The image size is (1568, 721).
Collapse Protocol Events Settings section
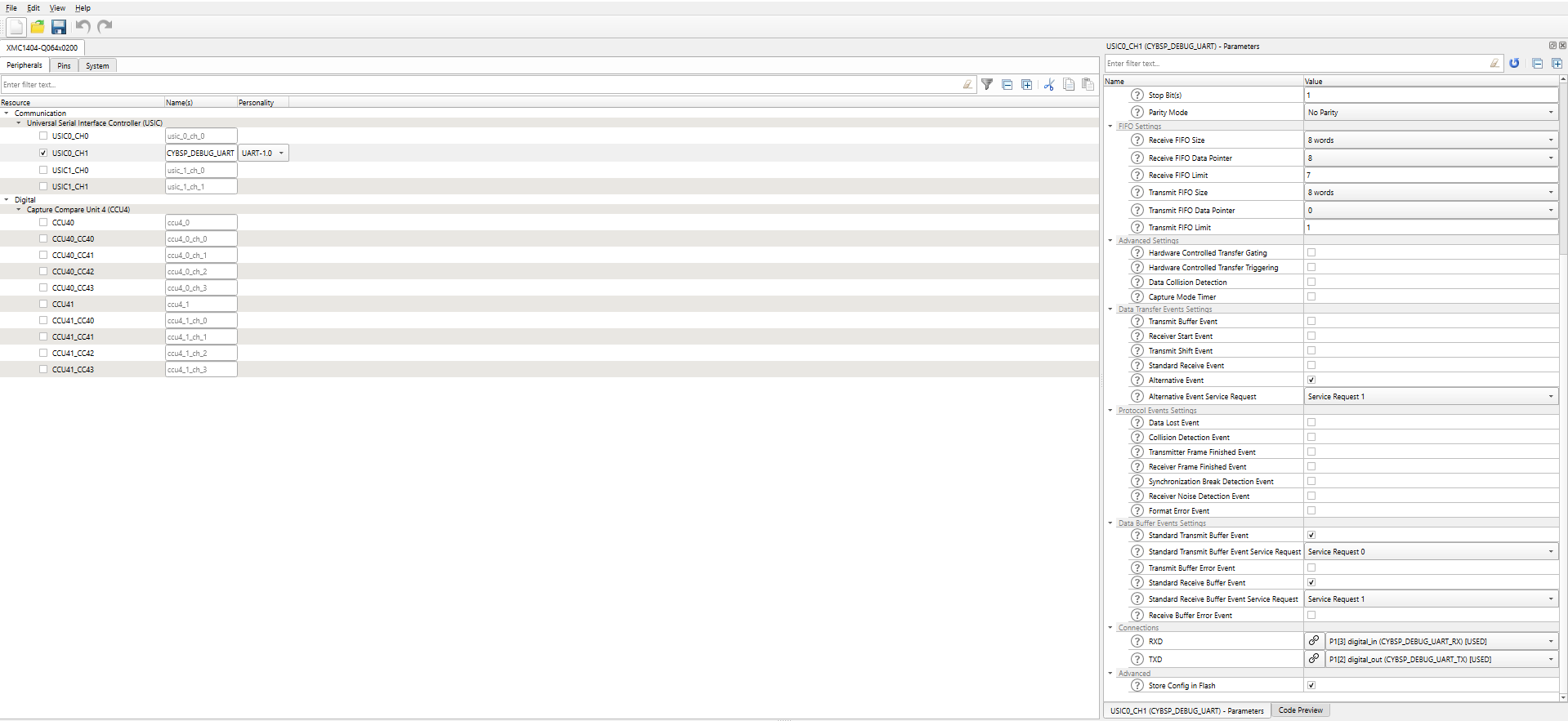click(x=1110, y=410)
